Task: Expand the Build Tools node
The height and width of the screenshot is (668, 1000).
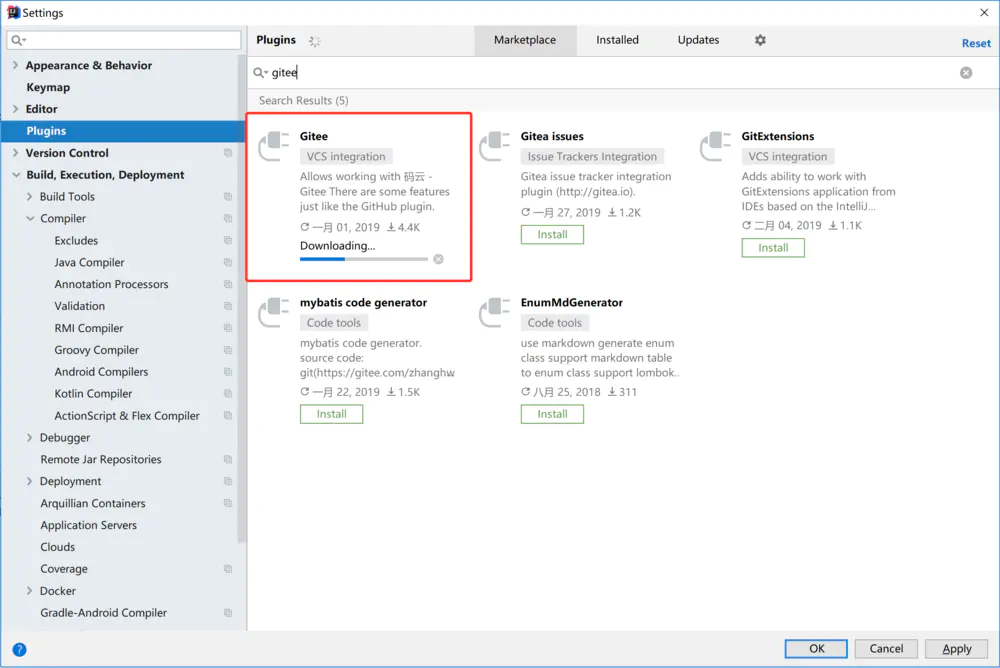Action: coord(29,197)
